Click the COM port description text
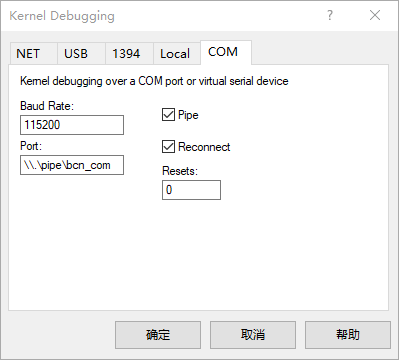The width and height of the screenshot is (399, 360). click(x=154, y=81)
